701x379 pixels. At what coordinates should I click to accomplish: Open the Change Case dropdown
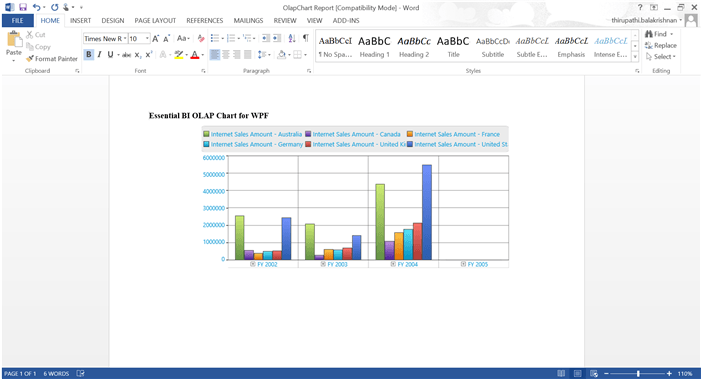tap(183, 38)
